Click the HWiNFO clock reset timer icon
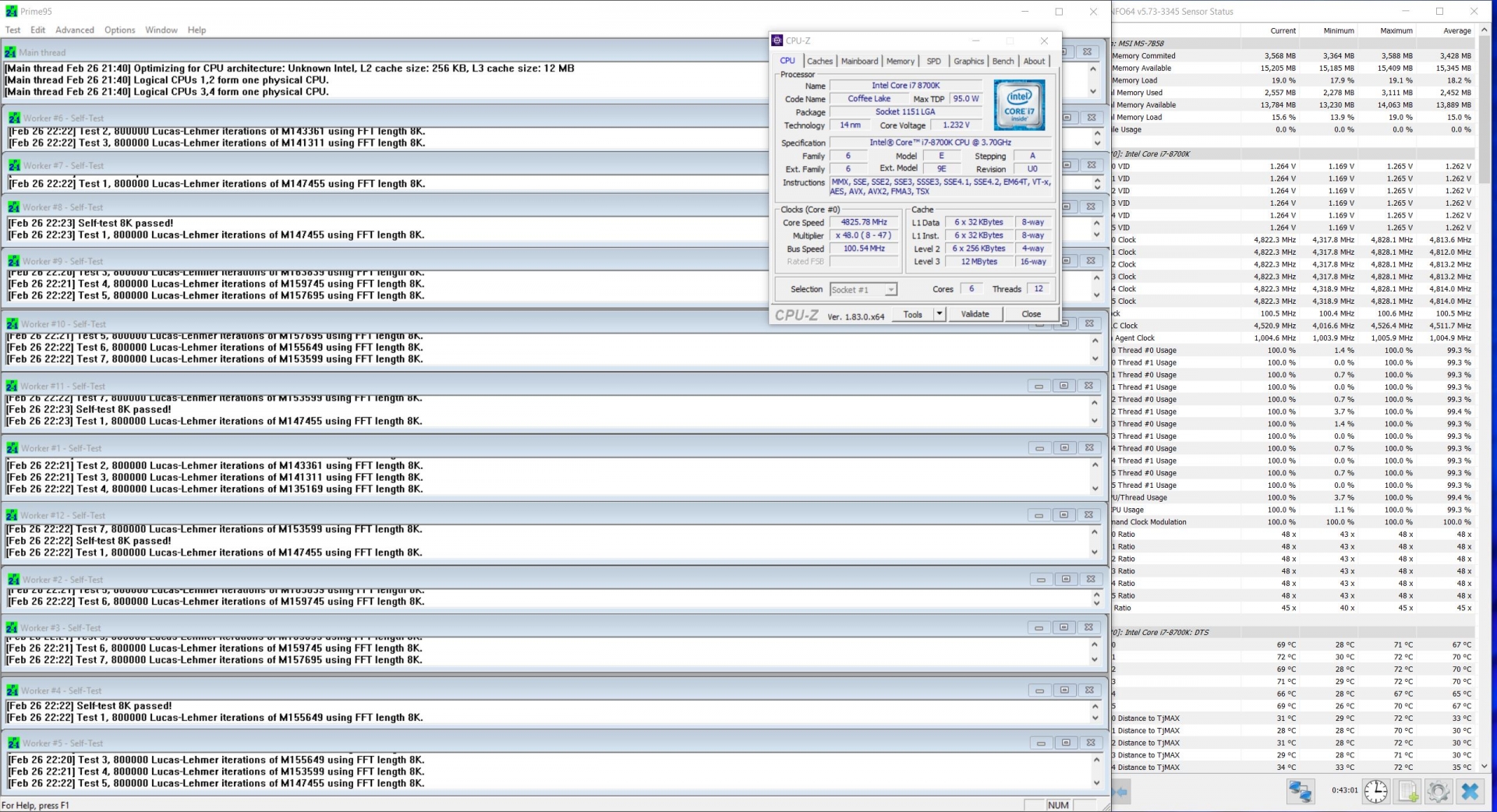Image resolution: width=1497 pixels, height=812 pixels. [x=1376, y=791]
